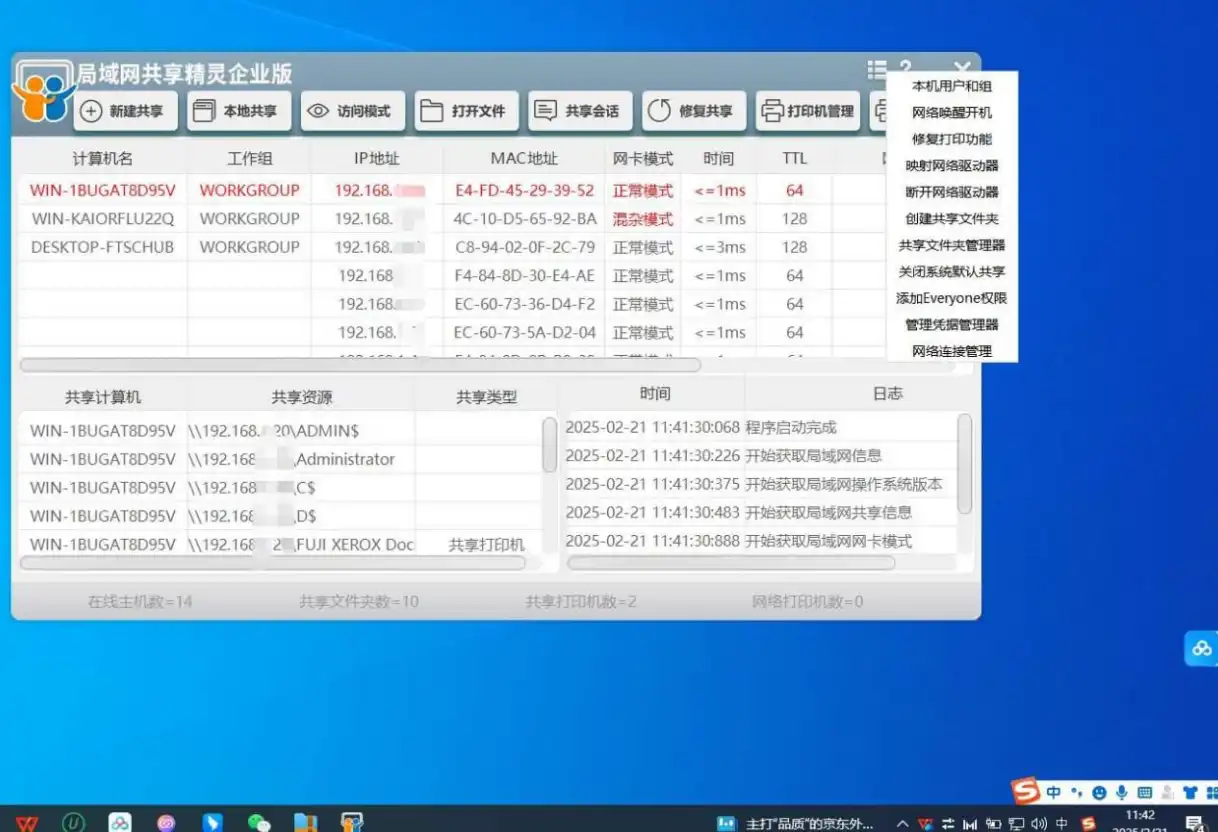Click 添加Everyone权限 in the menu
The width and height of the screenshot is (1218, 832).
coord(950,298)
